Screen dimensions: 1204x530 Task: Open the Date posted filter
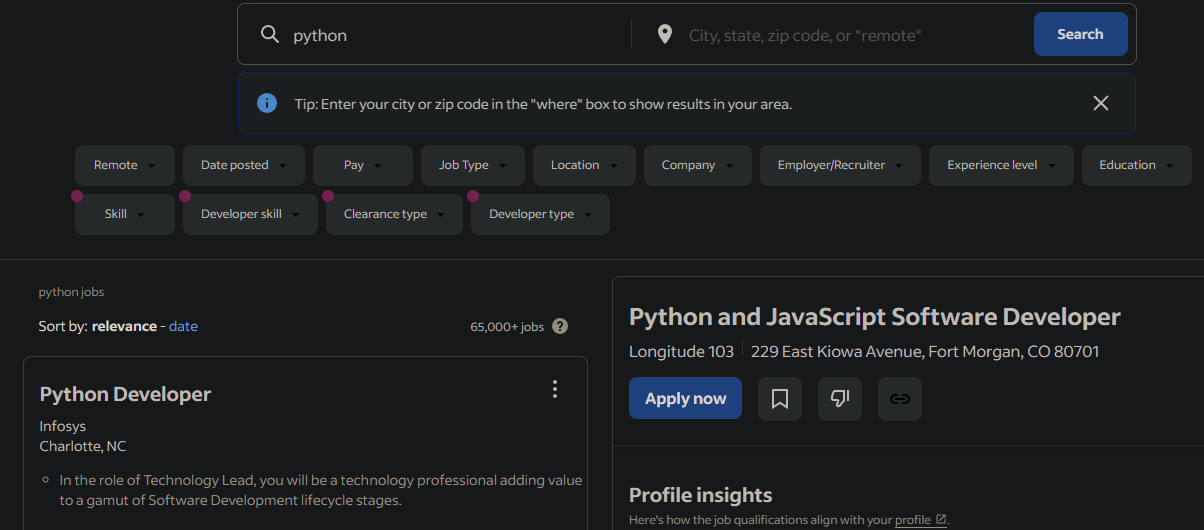pos(244,165)
